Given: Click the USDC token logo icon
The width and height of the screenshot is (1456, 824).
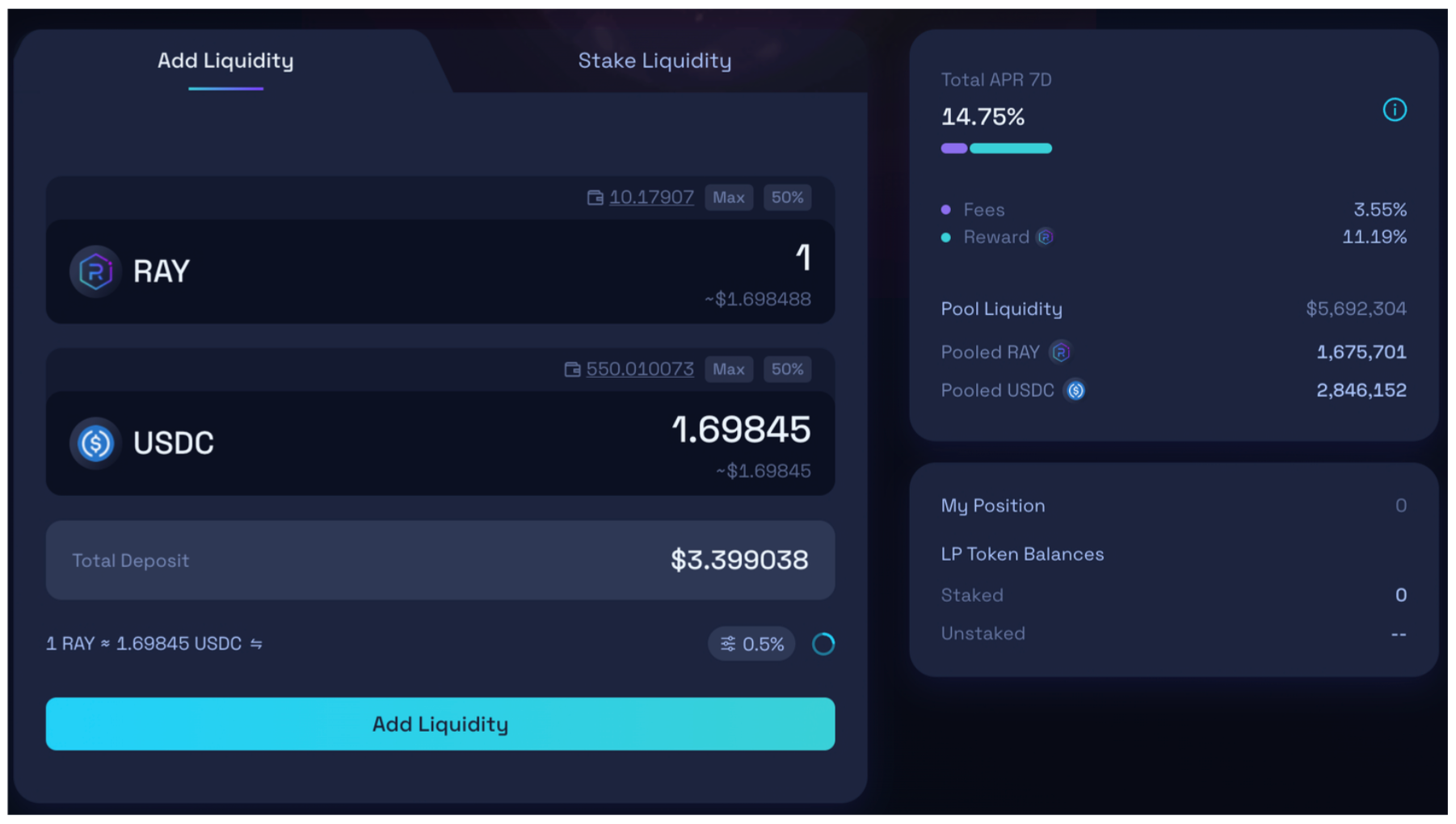Looking at the screenshot, I should (x=95, y=443).
